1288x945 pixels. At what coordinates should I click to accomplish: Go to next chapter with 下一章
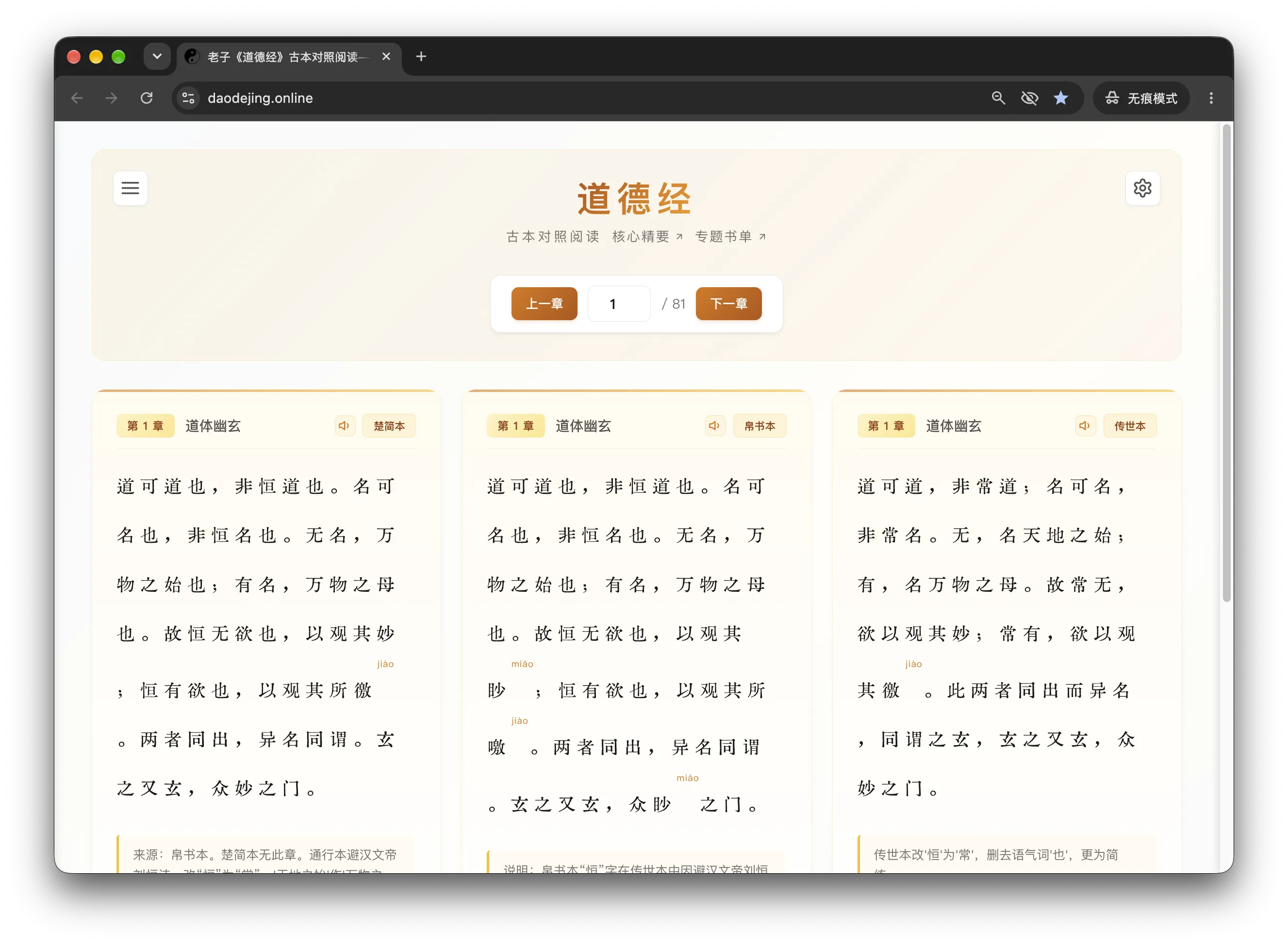tap(728, 304)
